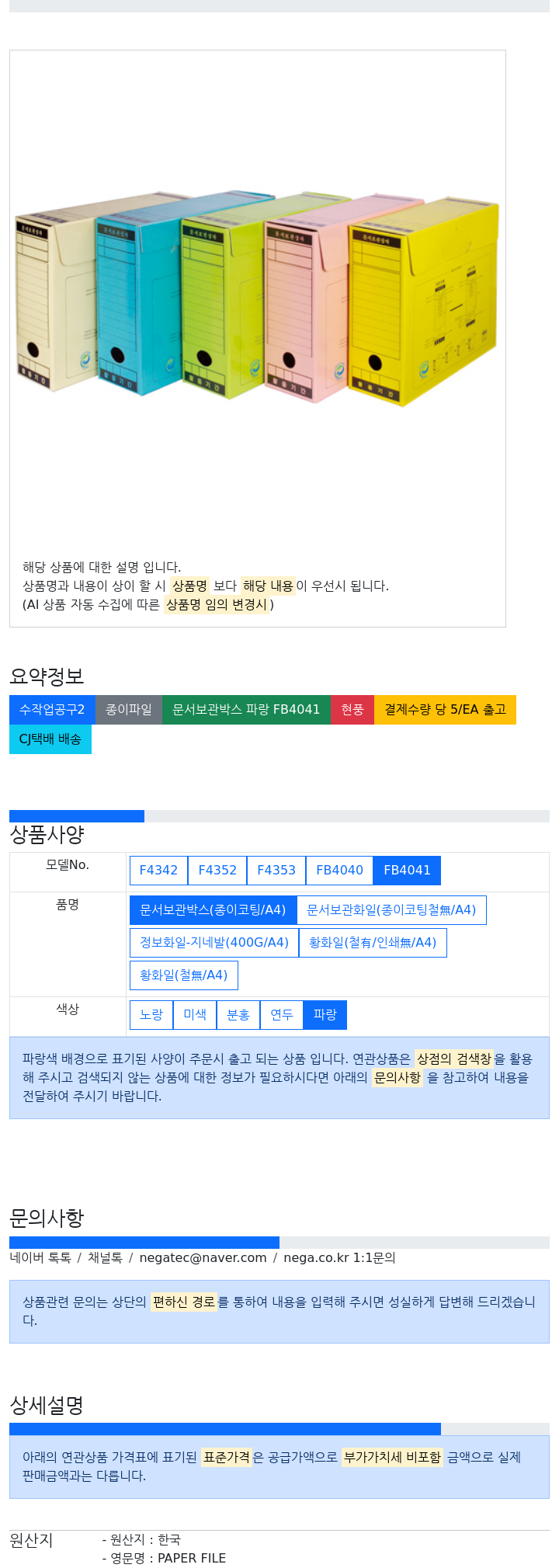Screen dimensions: 559x1568
Task: Select 문서보관화일(종이코팅철無/A4) option
Action: point(391,909)
